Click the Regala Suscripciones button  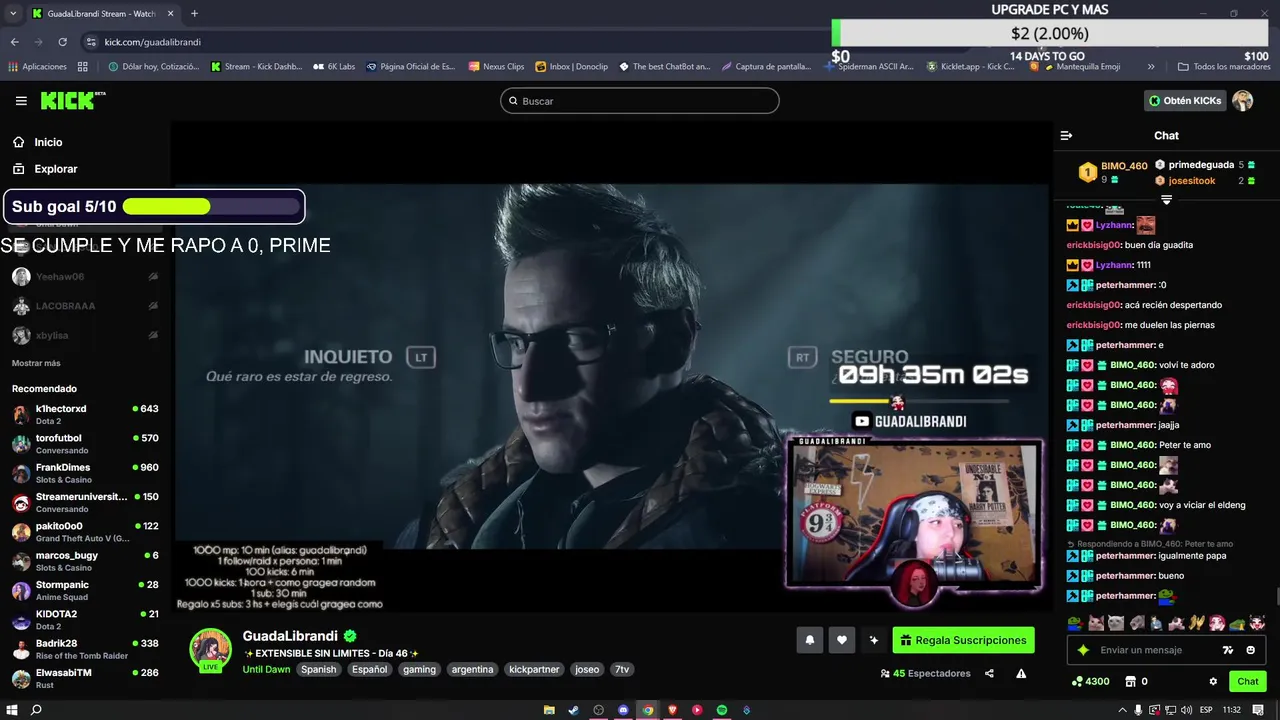pyautogui.click(x=963, y=640)
